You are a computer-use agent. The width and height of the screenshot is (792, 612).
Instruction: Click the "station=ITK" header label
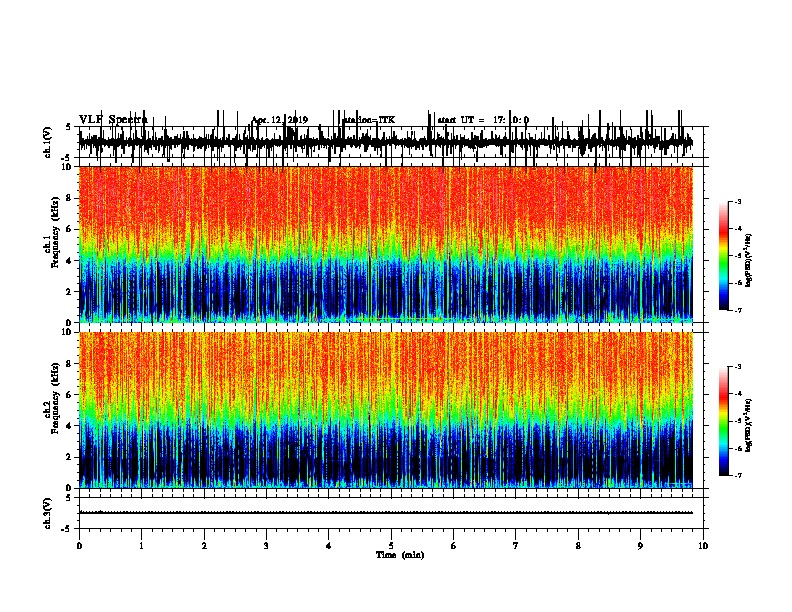[369, 120]
